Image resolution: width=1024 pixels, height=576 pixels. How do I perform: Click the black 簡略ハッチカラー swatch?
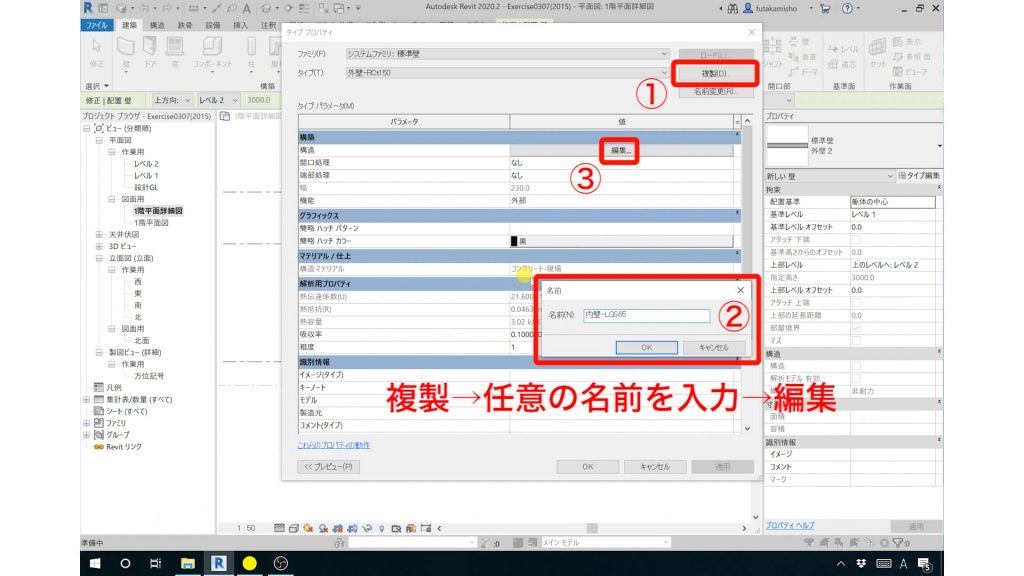[513, 240]
